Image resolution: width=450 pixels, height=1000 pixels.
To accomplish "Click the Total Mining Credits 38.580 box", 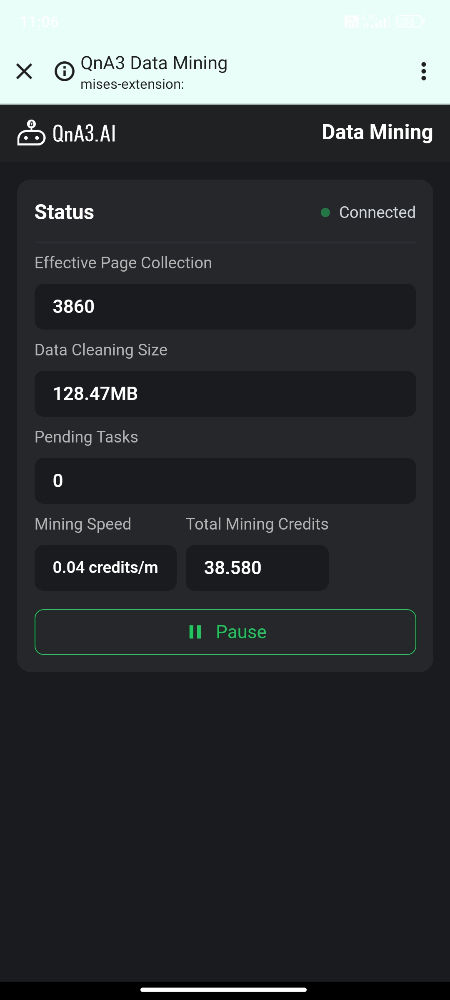I will (x=258, y=568).
